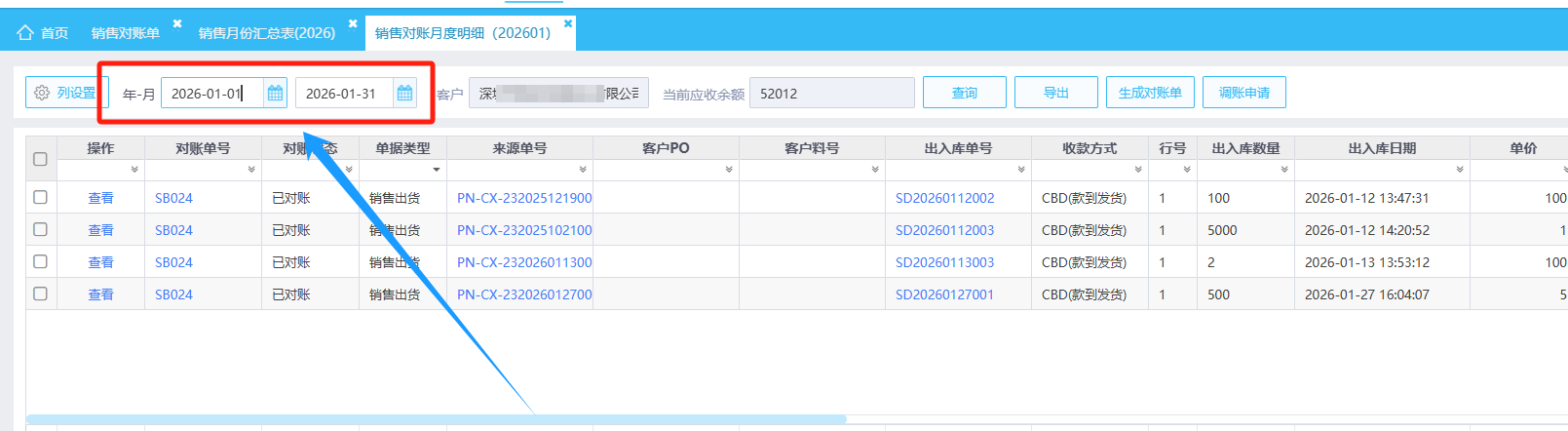The image size is (1568, 431).
Task: Click the 客户 customer field
Action: point(558,93)
